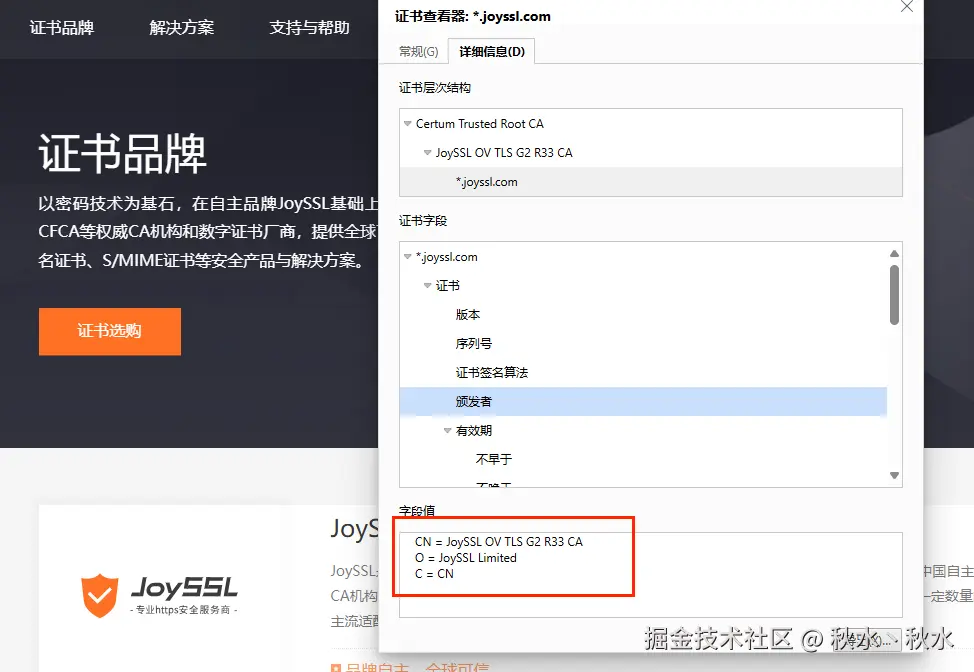Select JoySSL OV TLS G2 R33 CA in hierarchy
Screen dimensions: 974x672
504,153
